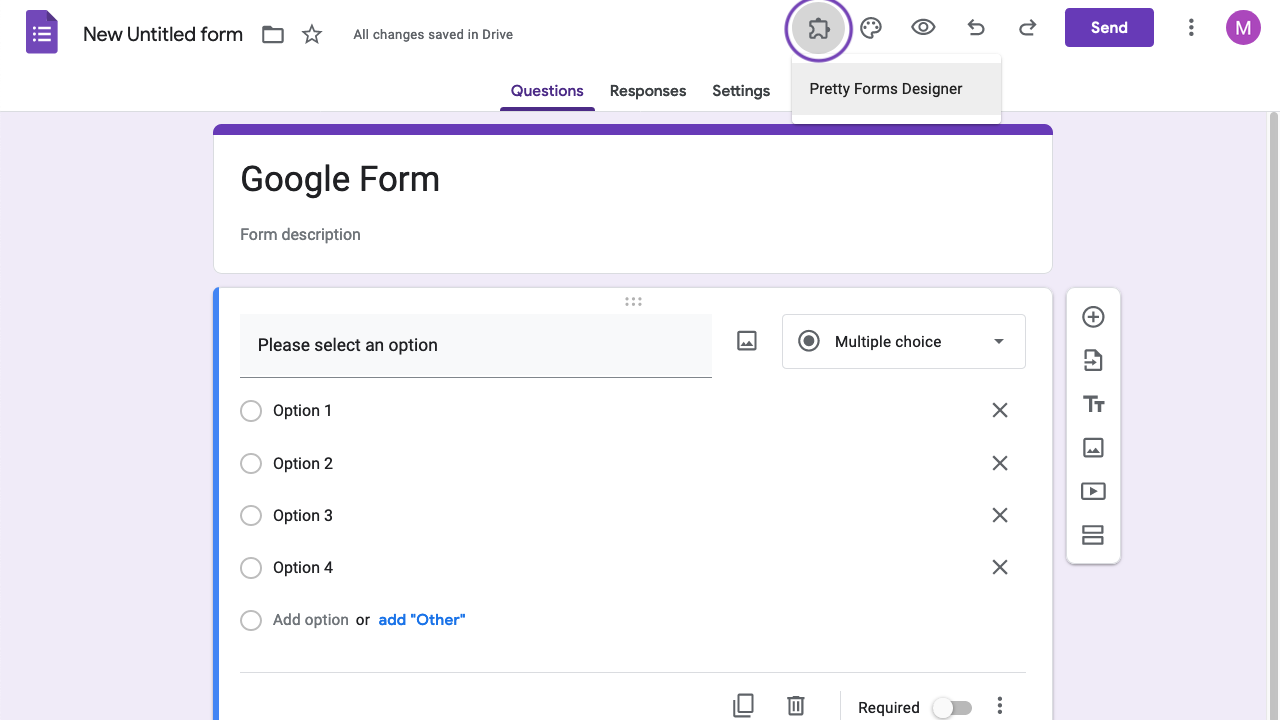The width and height of the screenshot is (1280, 720).
Task: Add an image from side toolbar
Action: pos(1093,447)
